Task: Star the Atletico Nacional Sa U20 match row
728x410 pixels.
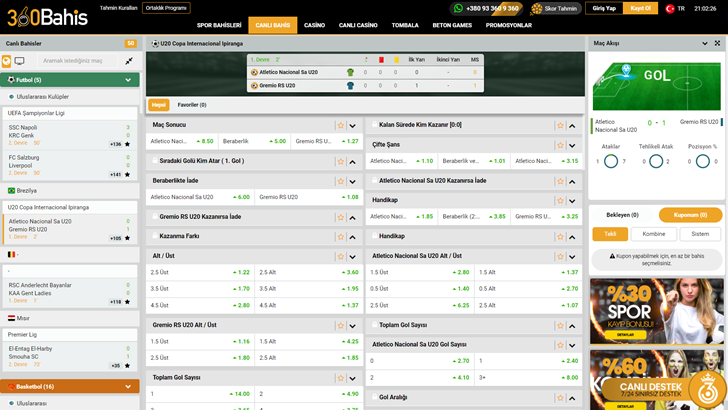Action: pos(127,238)
